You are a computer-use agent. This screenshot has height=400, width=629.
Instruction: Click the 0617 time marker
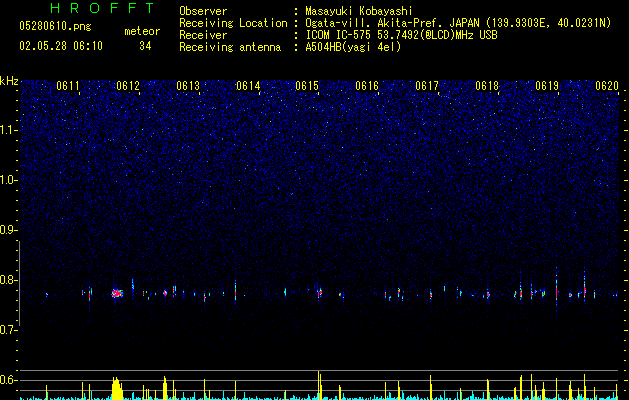[x=427, y=86]
